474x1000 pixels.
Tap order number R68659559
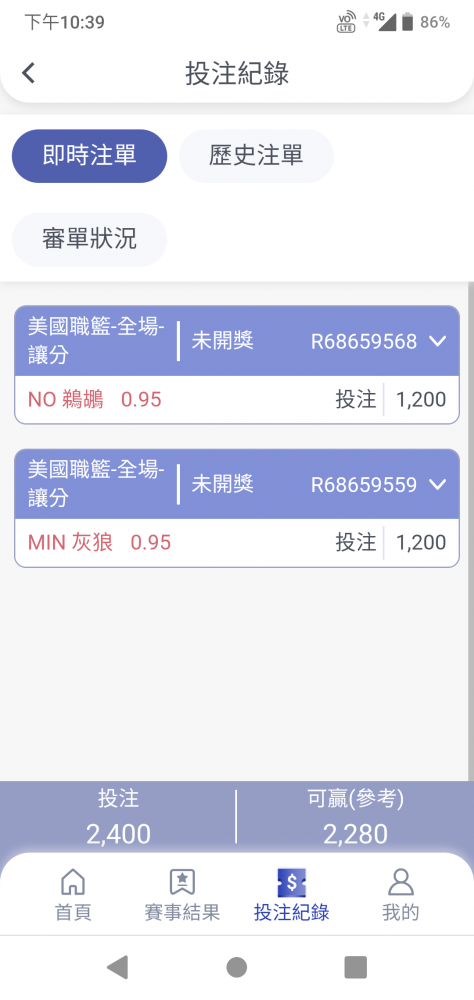tap(364, 485)
